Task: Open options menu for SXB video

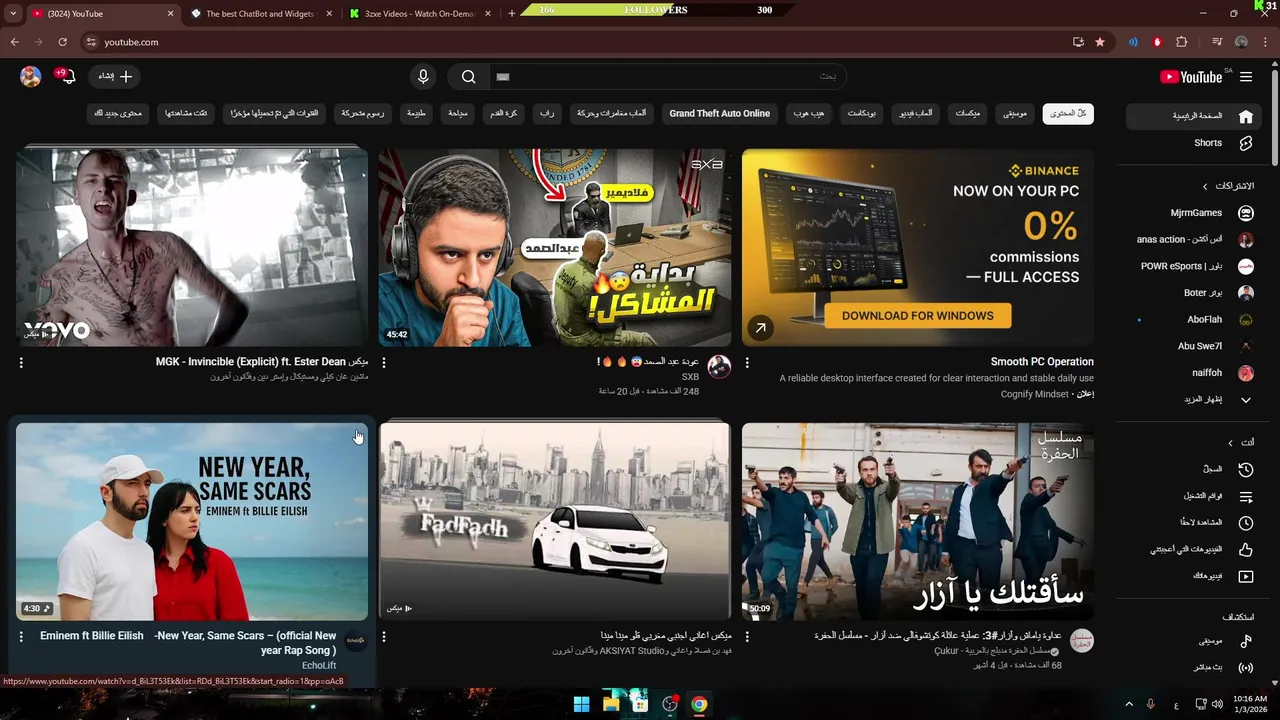Action: pos(384,363)
